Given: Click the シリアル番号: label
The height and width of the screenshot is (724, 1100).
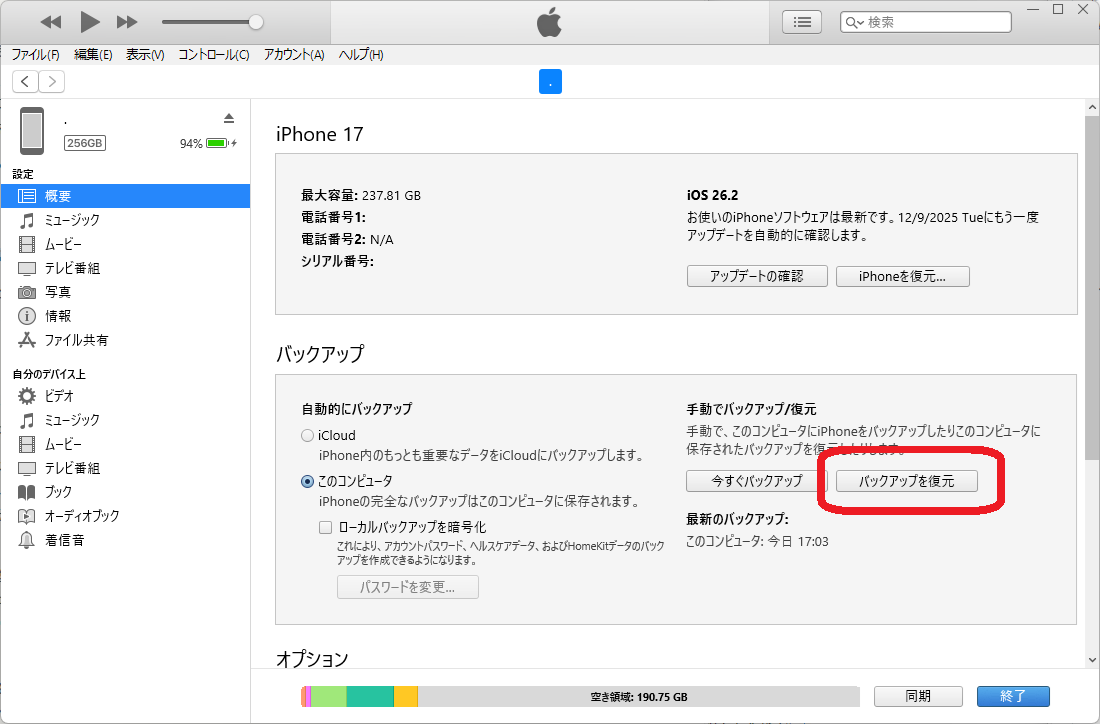Looking at the screenshot, I should [x=337, y=262].
